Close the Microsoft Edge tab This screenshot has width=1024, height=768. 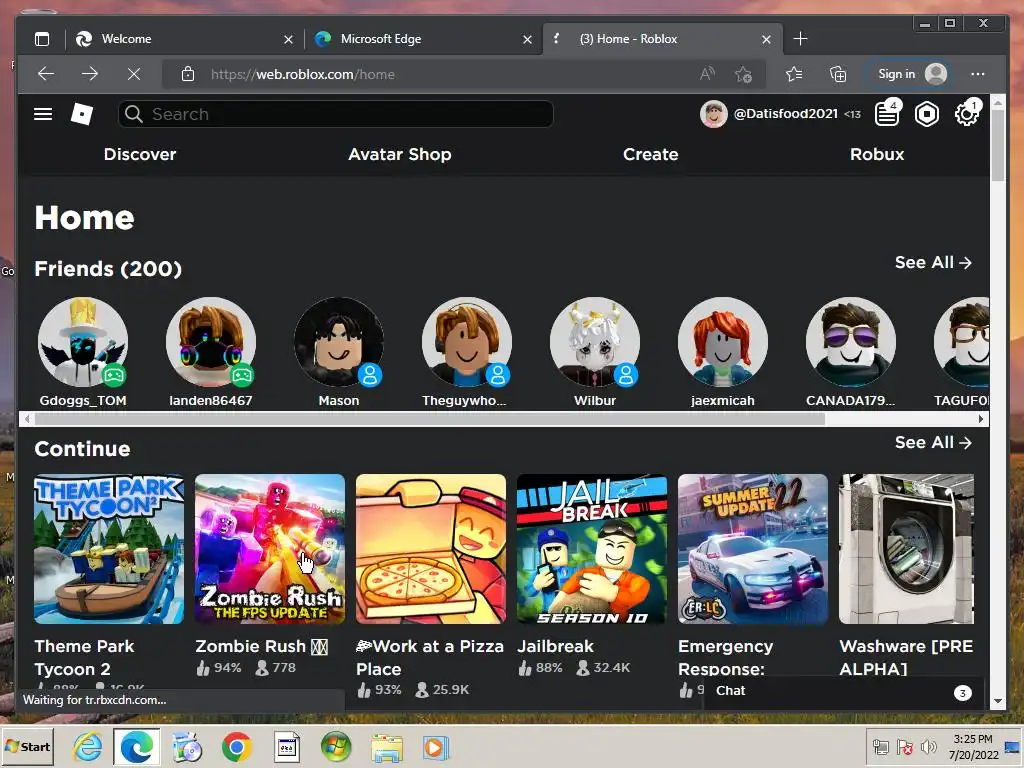528,40
